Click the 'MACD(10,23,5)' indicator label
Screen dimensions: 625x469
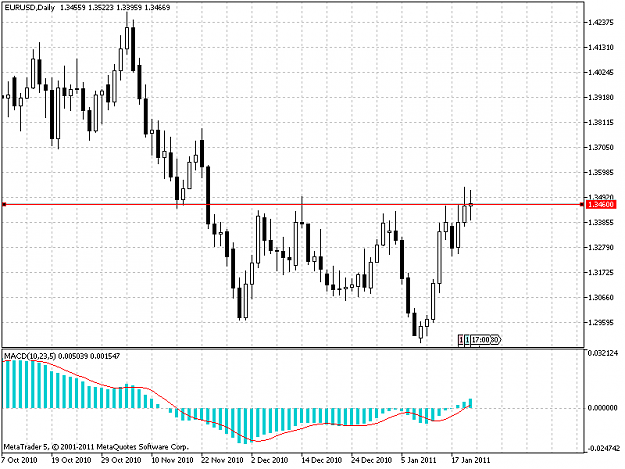30,356
